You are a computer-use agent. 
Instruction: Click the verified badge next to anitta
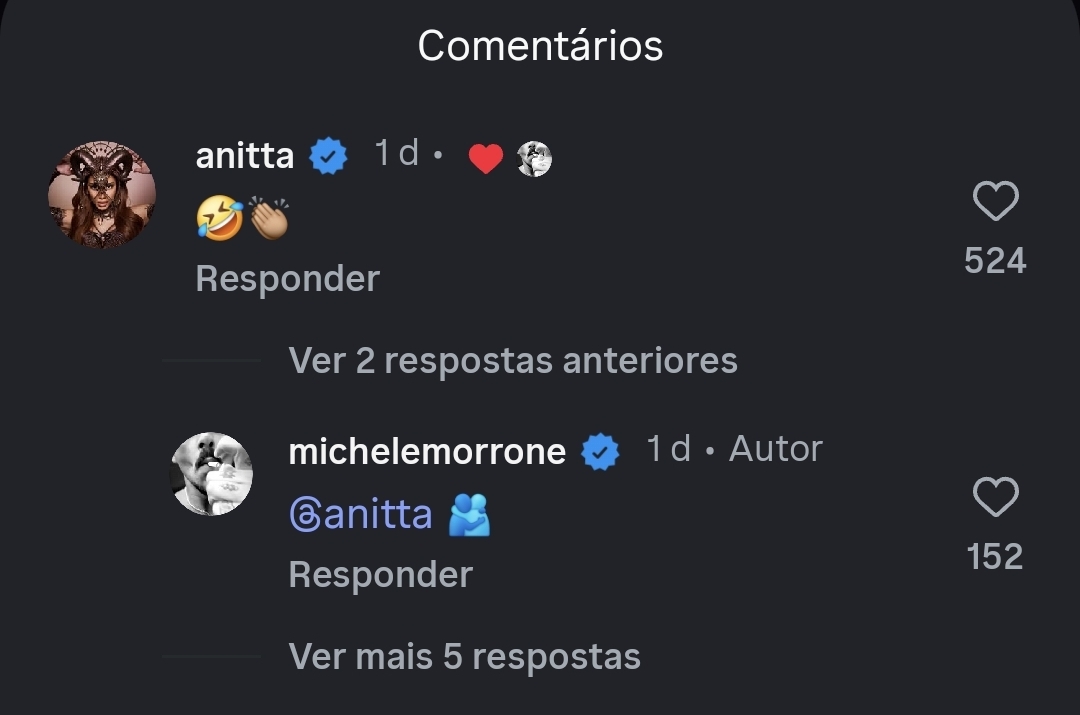[328, 156]
